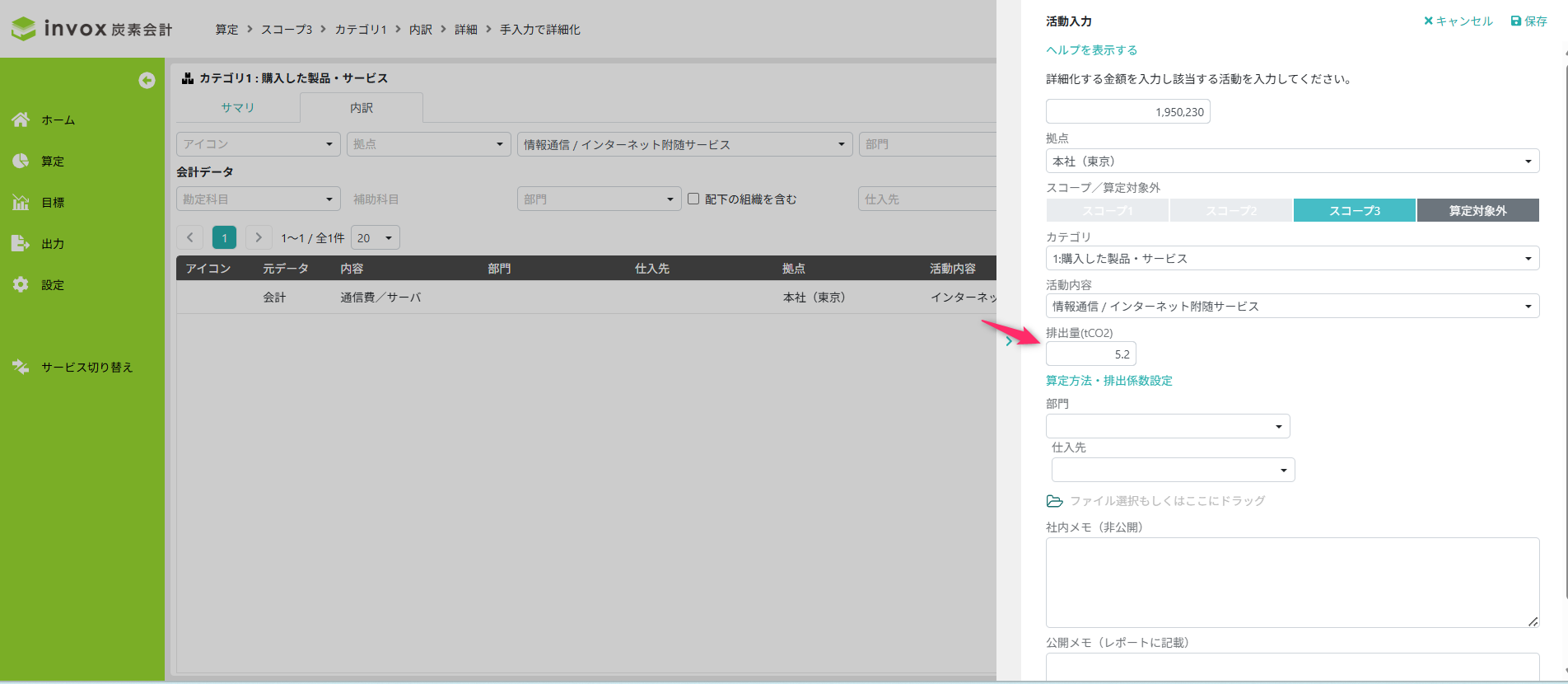The image size is (1568, 684).
Task: Open the 活動内容 dropdown in panel
Action: click(x=1291, y=306)
